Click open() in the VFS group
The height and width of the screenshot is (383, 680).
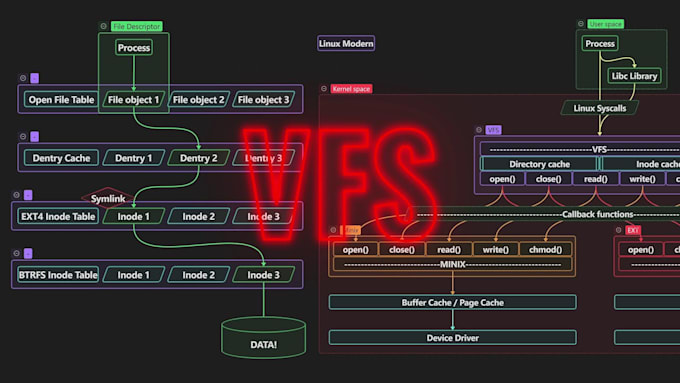pyautogui.click(x=502, y=179)
